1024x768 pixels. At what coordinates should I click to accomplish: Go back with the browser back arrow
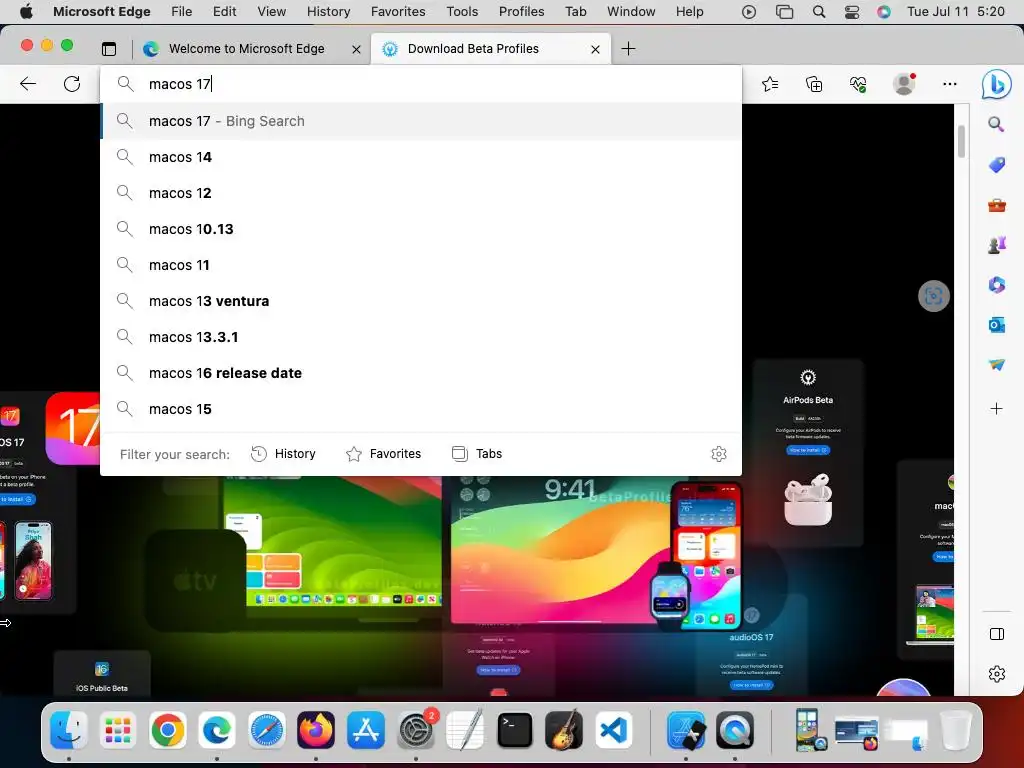pos(28,84)
